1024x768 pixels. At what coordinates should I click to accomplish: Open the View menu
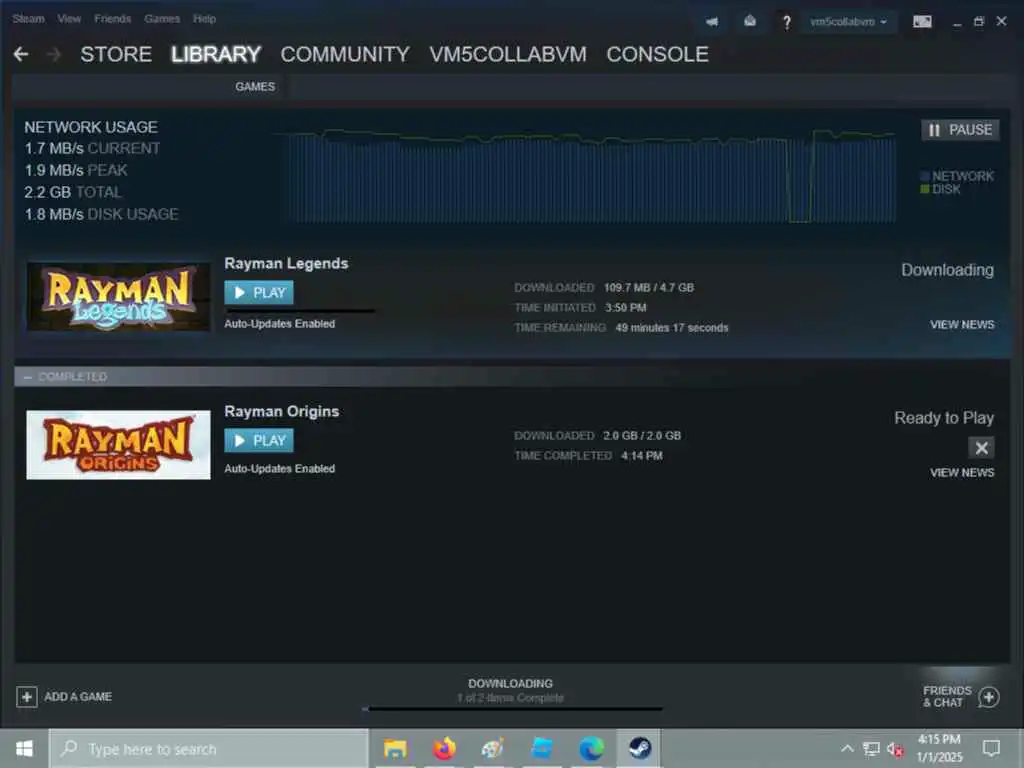[69, 19]
